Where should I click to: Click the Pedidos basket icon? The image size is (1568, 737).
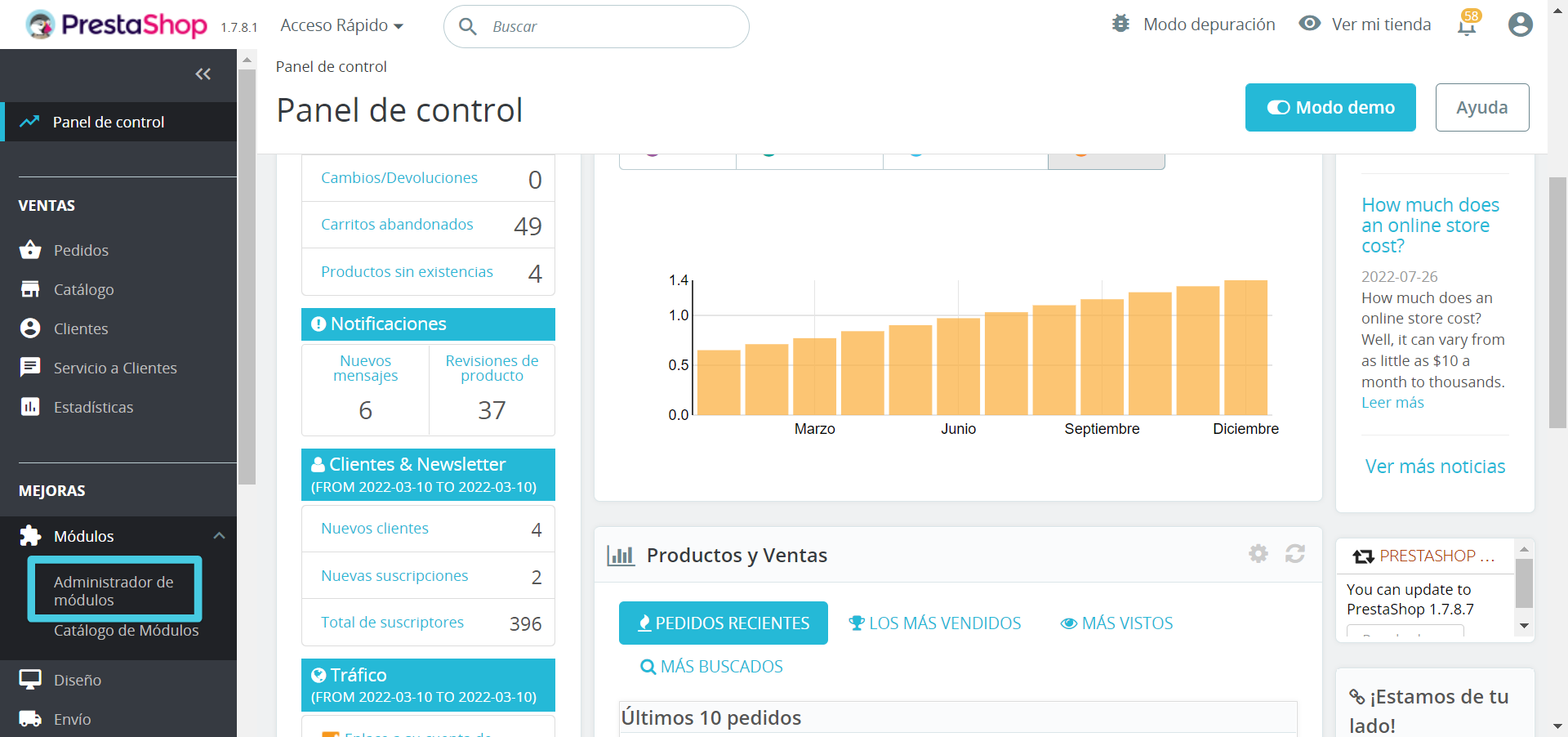tap(30, 250)
